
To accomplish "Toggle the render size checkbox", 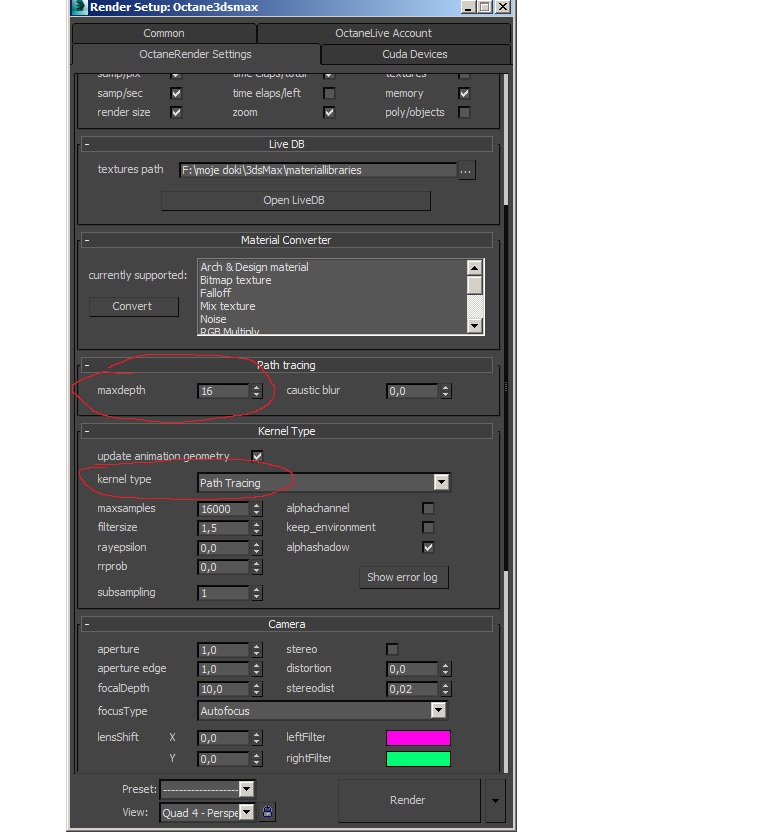I will [x=176, y=112].
